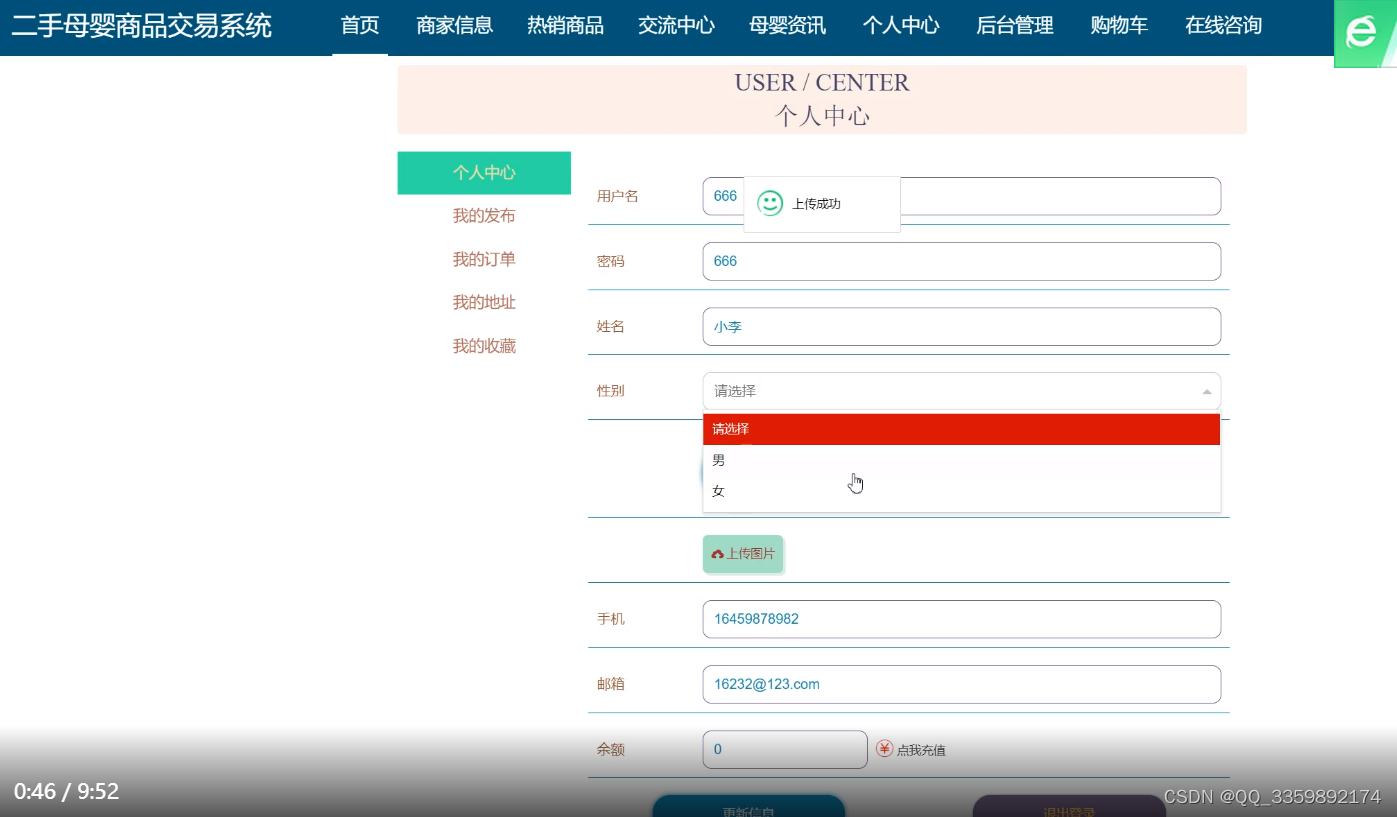Choose the 请选择 highlighted option
This screenshot has height=817, width=1397.
pyautogui.click(x=961, y=429)
